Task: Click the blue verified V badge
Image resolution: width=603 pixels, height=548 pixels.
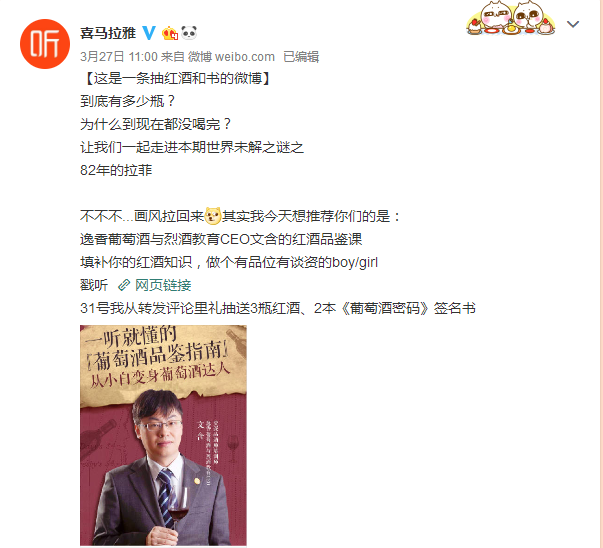Action: coord(149,33)
